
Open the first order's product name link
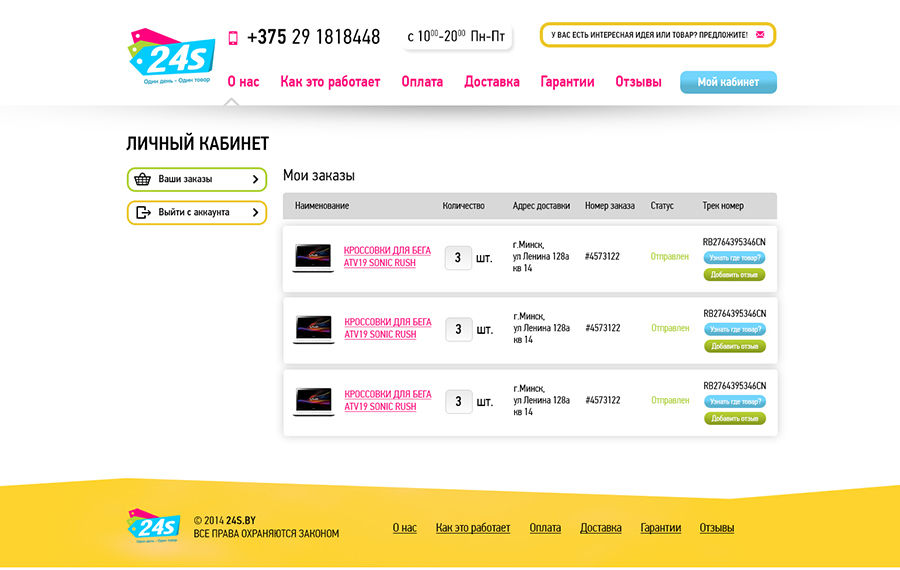coord(388,257)
